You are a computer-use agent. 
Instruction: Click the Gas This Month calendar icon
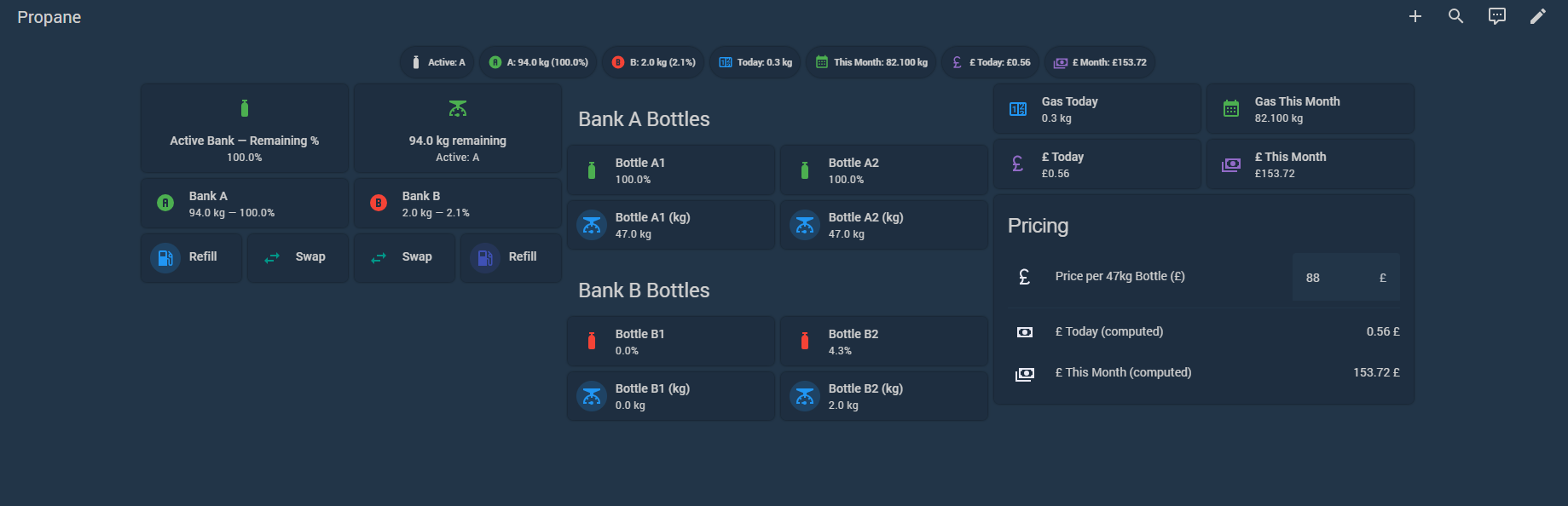(1231, 108)
